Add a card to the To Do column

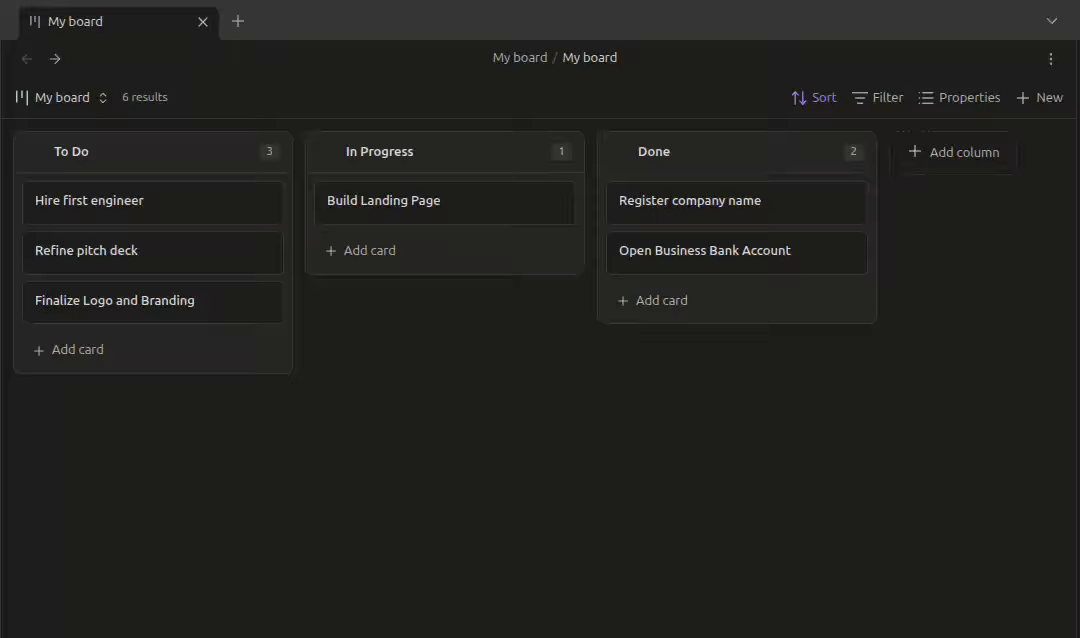tap(69, 350)
